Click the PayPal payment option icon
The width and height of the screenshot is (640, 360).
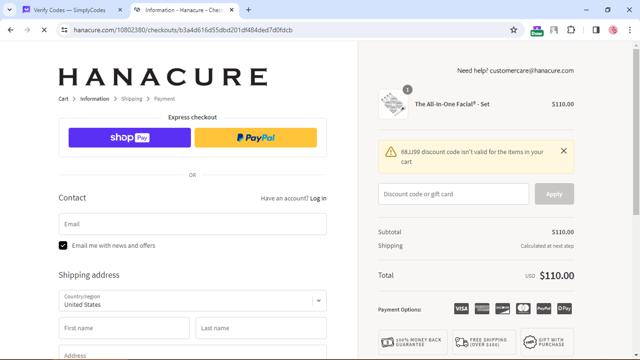[x=544, y=309]
